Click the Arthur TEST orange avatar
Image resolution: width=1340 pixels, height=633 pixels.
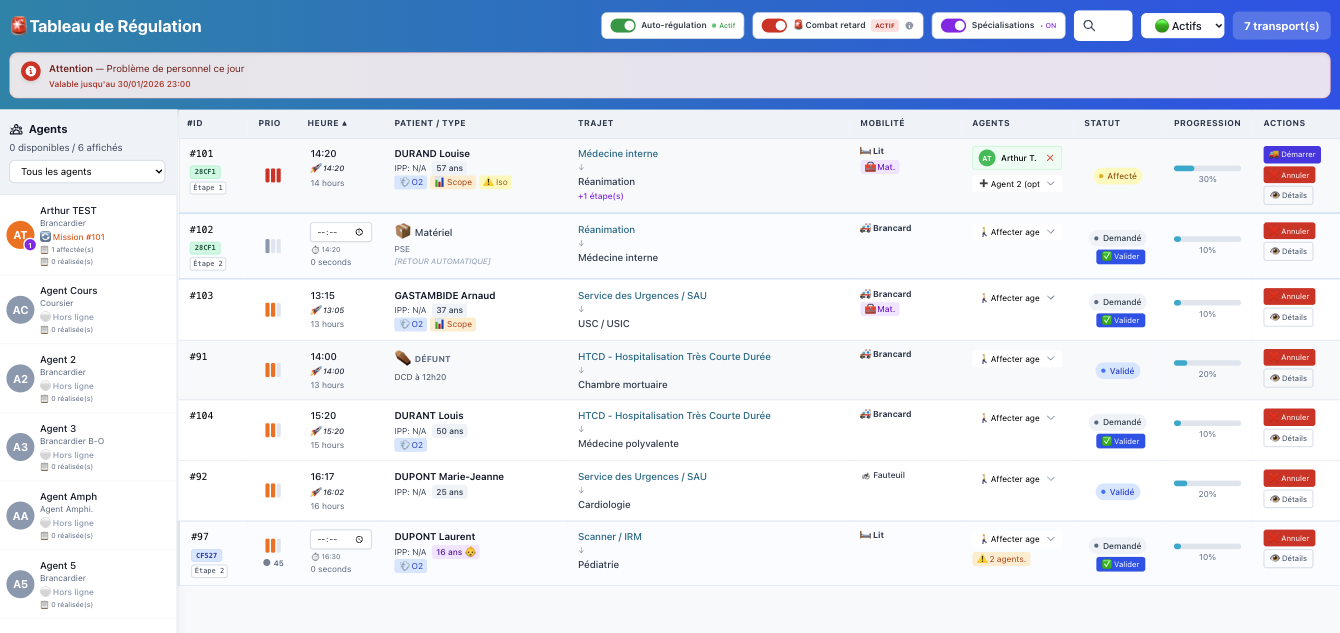[x=20, y=234]
